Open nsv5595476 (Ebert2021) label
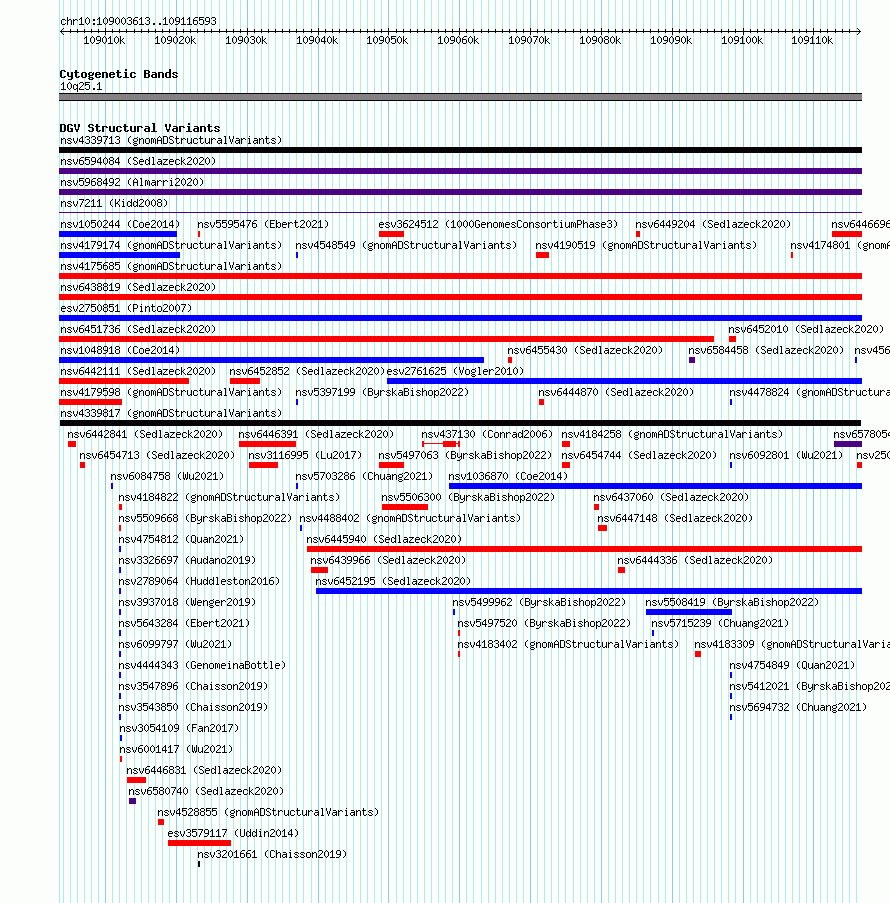This screenshot has height=903, width=890. [x=263, y=225]
